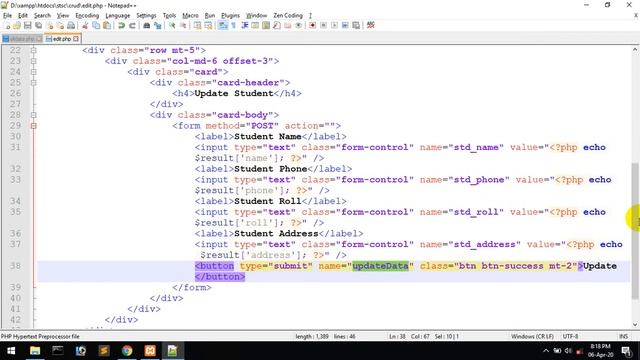Click Windows (CR LF) in status bar

click(532, 336)
